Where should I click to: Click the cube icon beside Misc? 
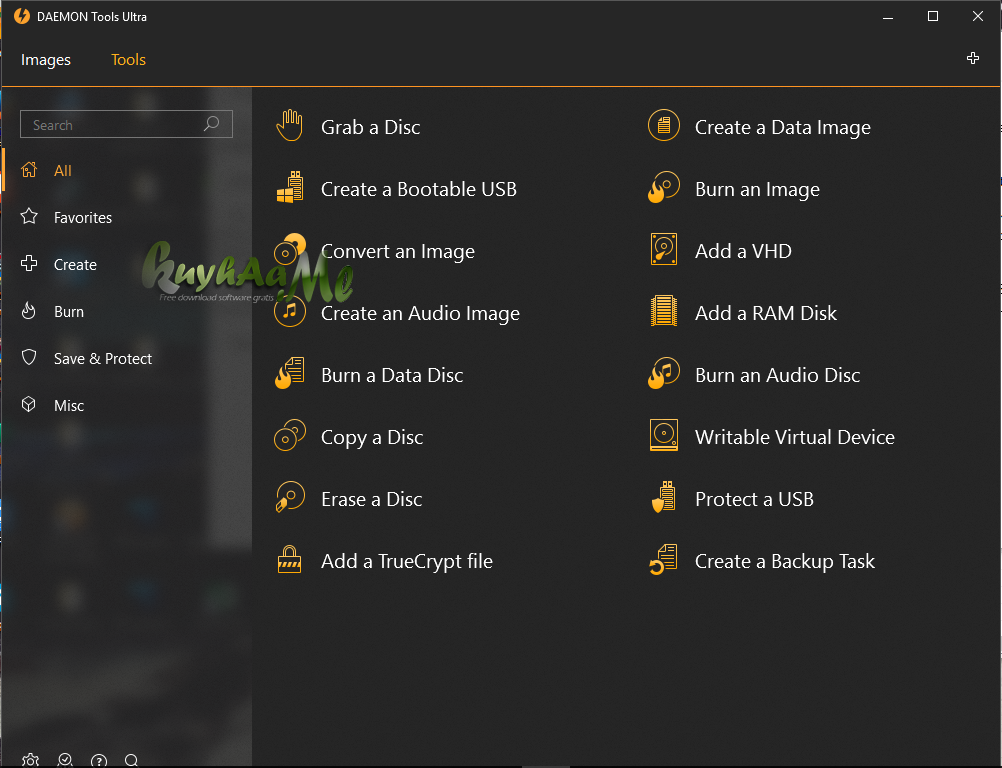[x=29, y=404]
